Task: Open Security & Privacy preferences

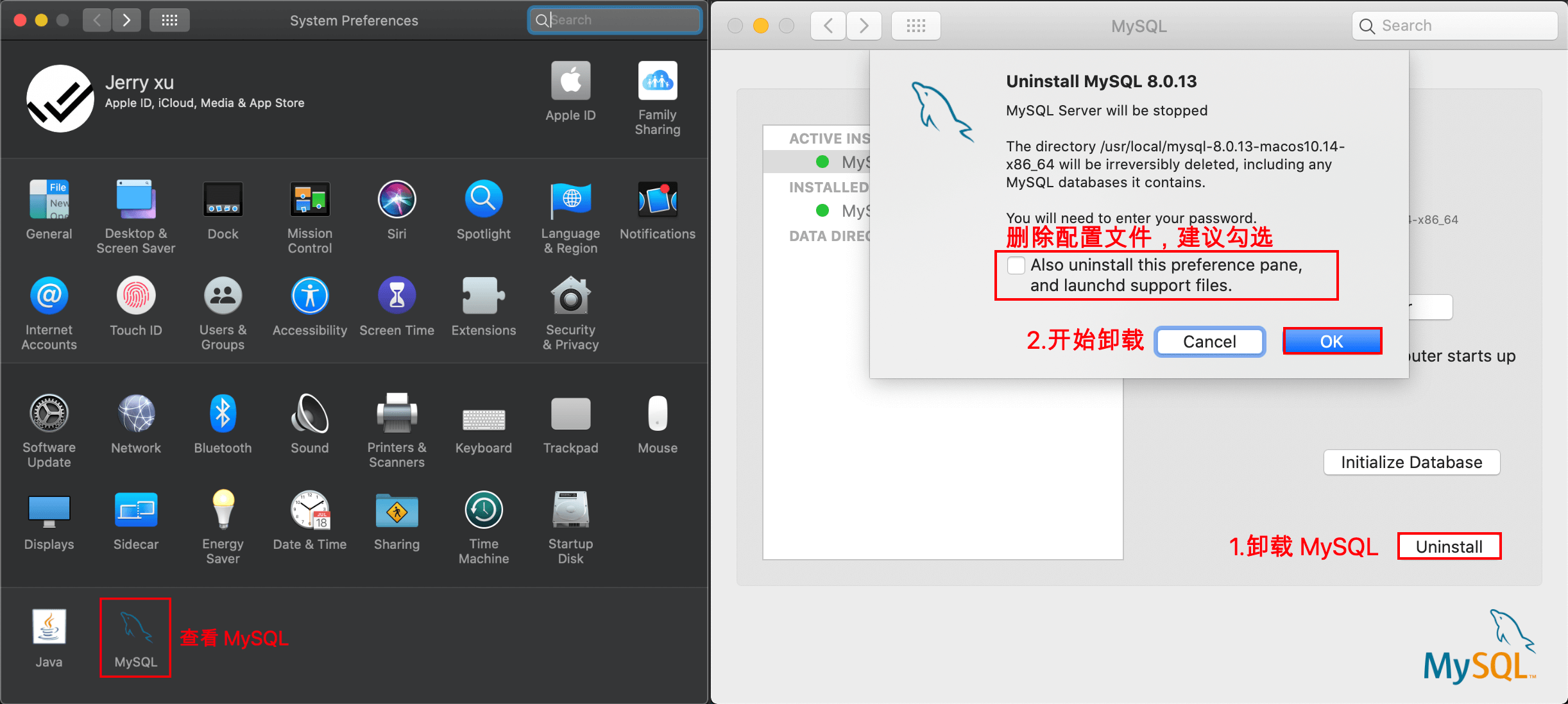Action: [x=570, y=313]
